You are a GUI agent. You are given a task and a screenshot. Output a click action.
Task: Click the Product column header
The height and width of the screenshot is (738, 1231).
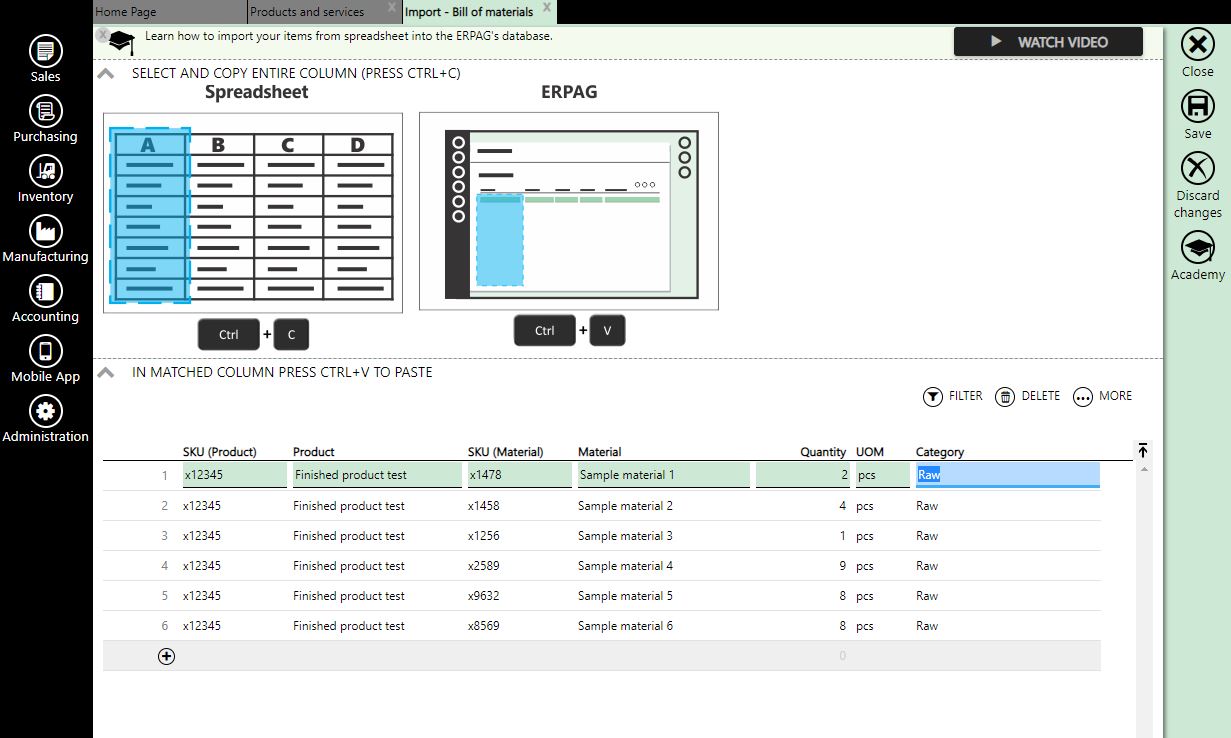[x=314, y=452]
